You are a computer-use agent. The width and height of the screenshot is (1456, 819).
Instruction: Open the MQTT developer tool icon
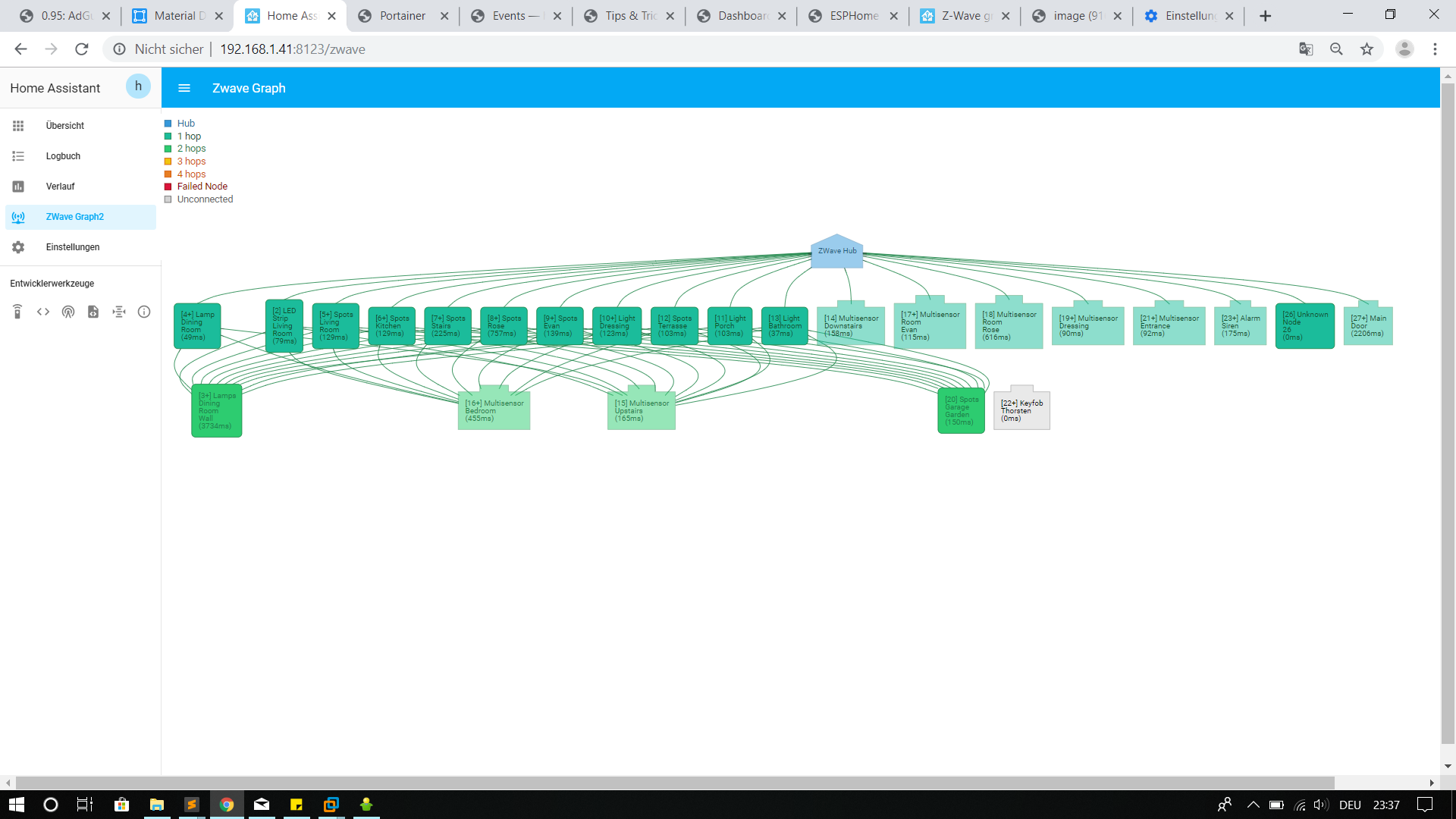(x=118, y=312)
